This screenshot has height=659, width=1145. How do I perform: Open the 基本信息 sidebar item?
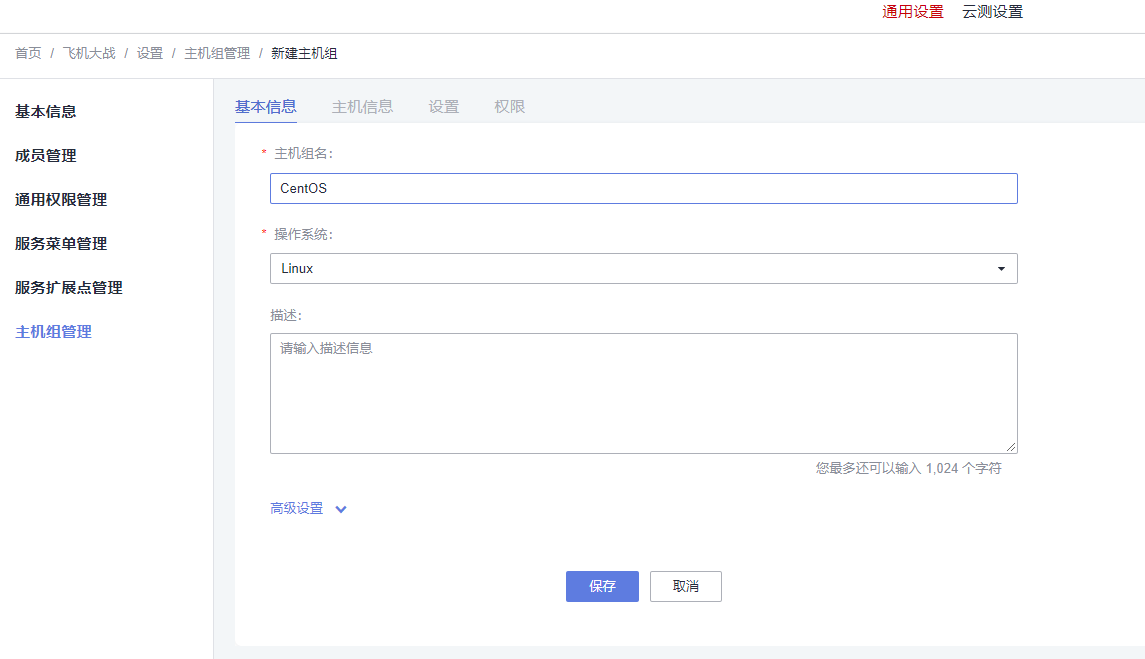pos(45,112)
